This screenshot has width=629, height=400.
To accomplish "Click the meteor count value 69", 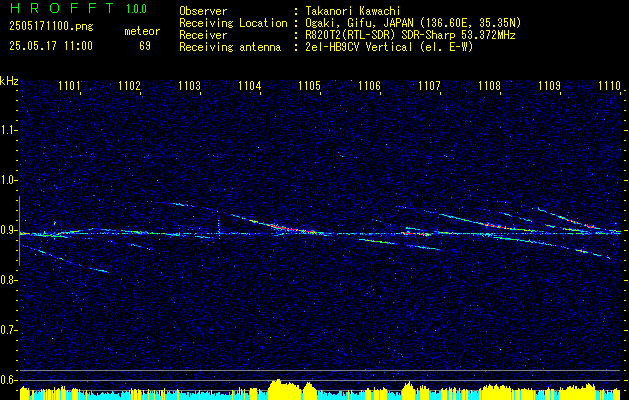I will pos(145,46).
